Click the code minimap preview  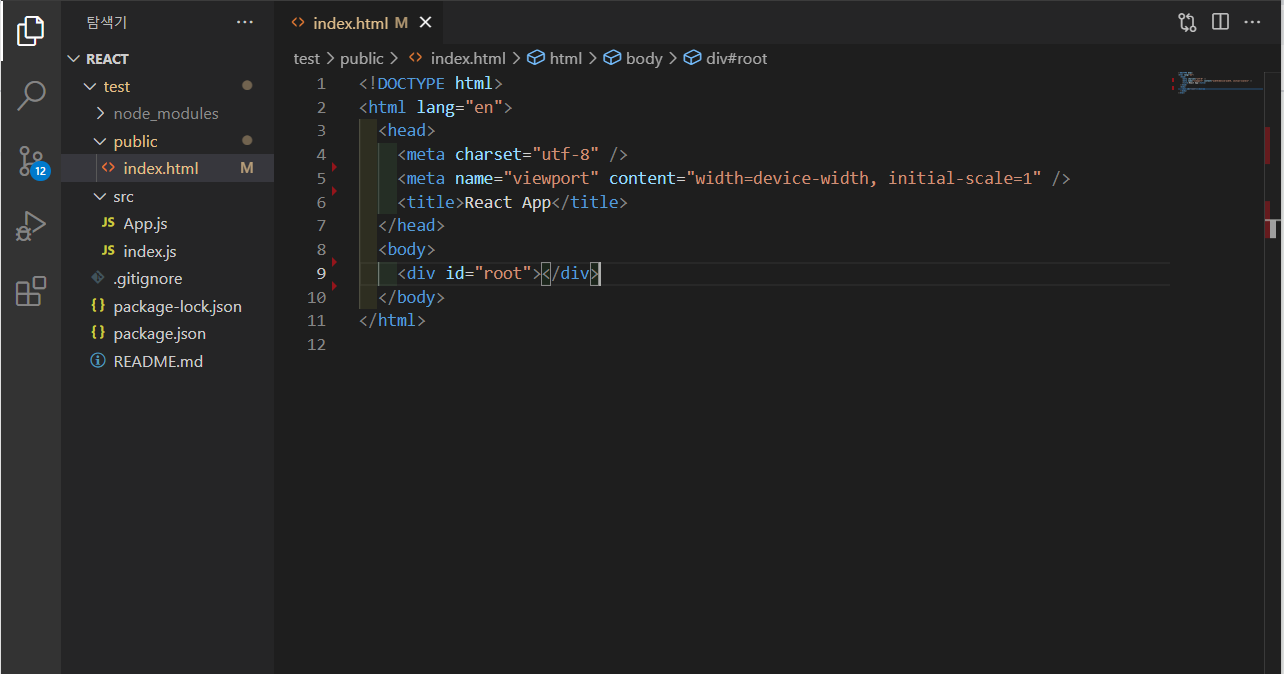pyautogui.click(x=1216, y=82)
